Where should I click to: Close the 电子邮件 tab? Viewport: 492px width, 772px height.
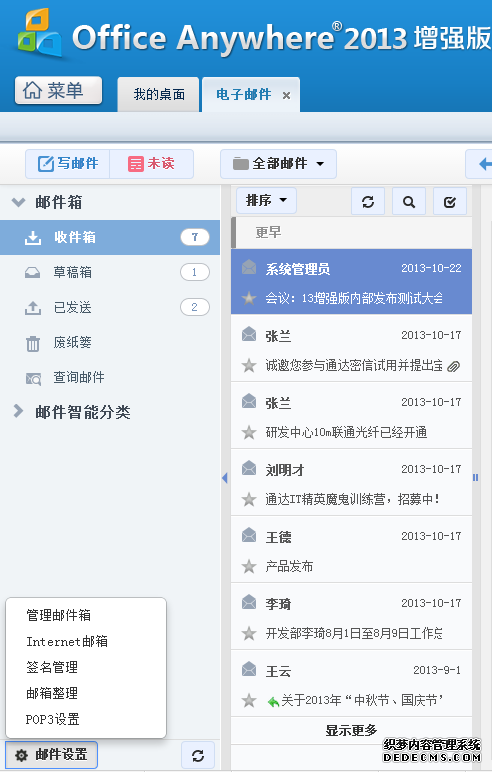[x=286, y=96]
